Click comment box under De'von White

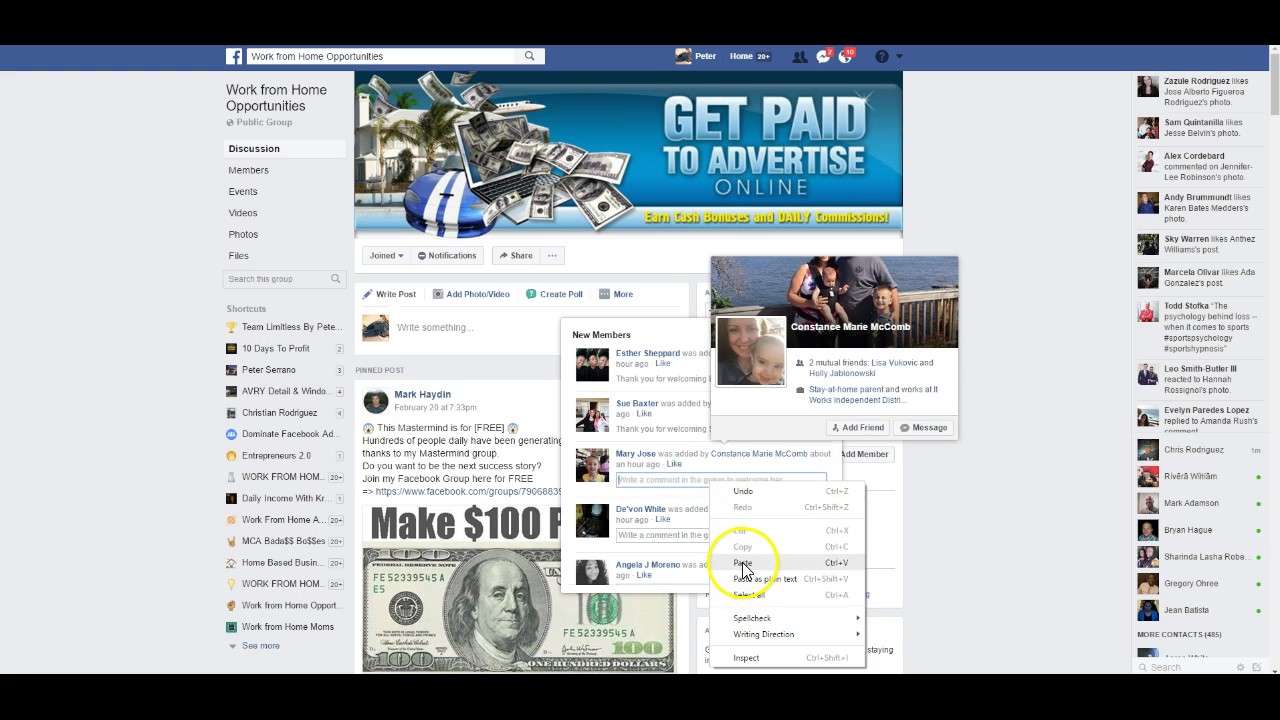coord(663,536)
